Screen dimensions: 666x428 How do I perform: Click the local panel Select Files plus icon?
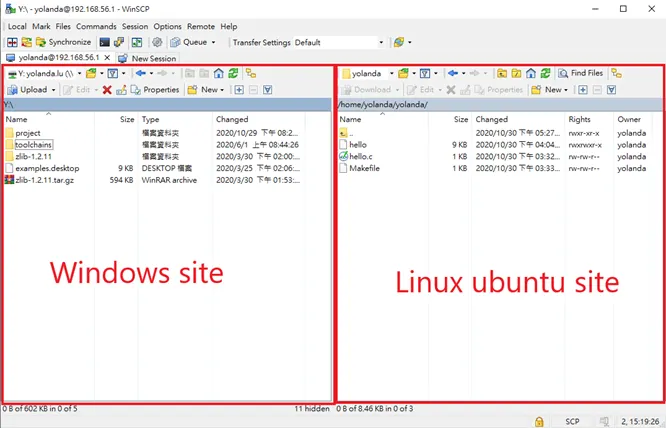(x=239, y=90)
